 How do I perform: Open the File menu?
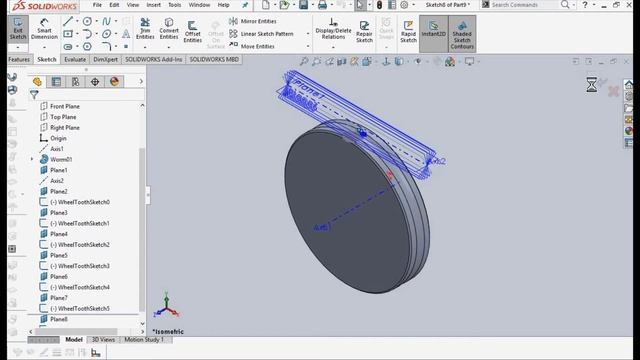pyautogui.click(x=97, y=5)
